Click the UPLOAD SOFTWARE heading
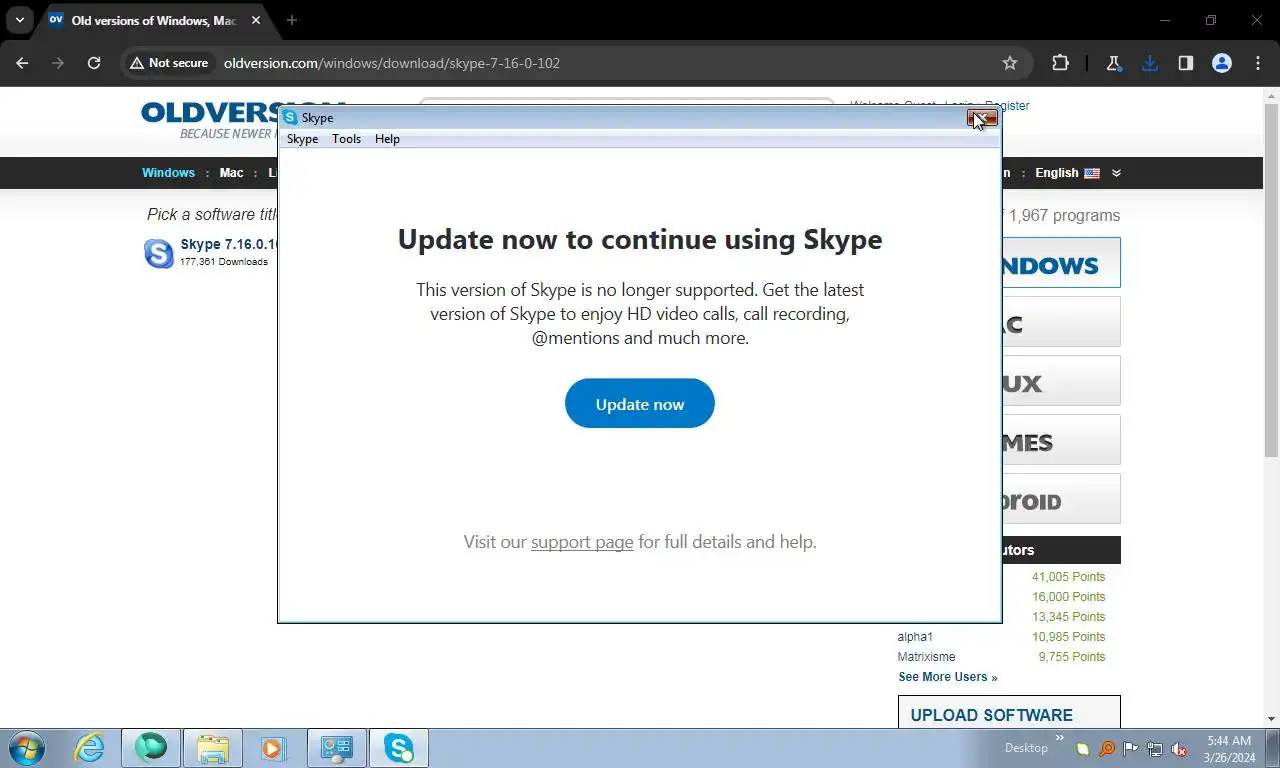 [x=991, y=715]
